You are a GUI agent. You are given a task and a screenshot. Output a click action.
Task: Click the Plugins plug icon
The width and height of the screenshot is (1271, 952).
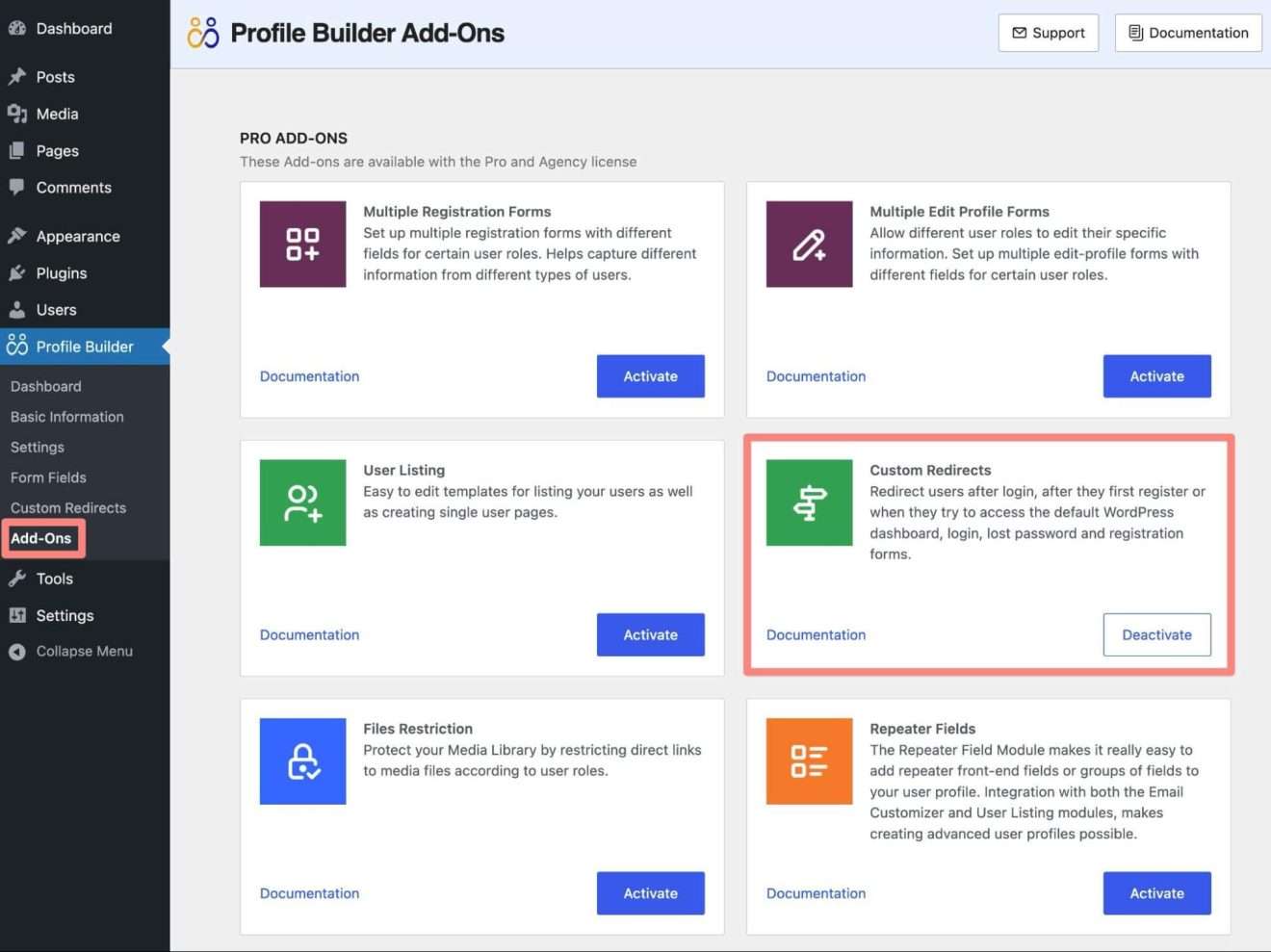[16, 273]
